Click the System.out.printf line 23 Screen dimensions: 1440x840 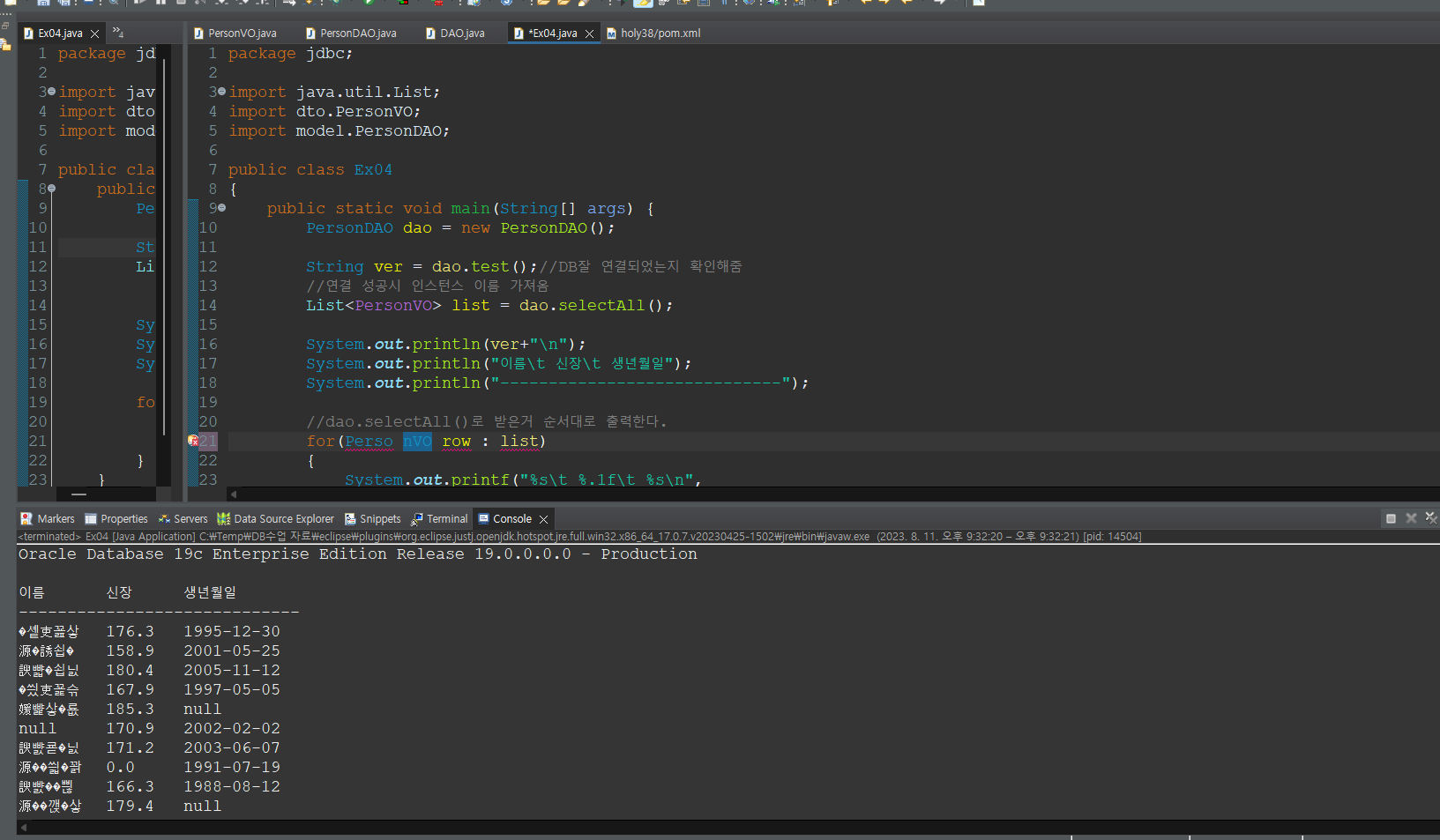click(523, 479)
